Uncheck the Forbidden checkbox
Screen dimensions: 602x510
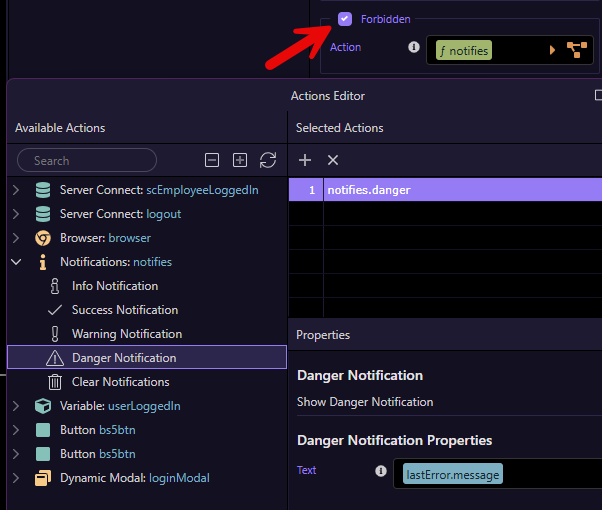pos(345,19)
